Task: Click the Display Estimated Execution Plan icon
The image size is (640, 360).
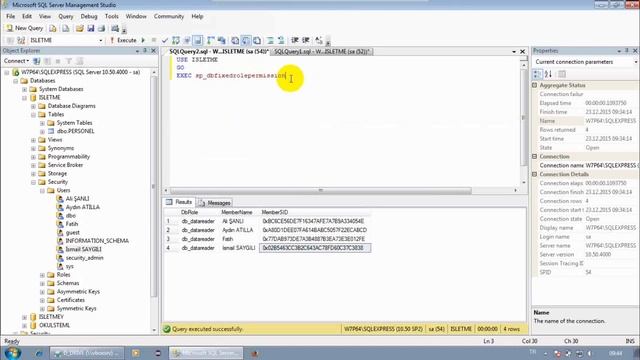Action: coord(176,40)
